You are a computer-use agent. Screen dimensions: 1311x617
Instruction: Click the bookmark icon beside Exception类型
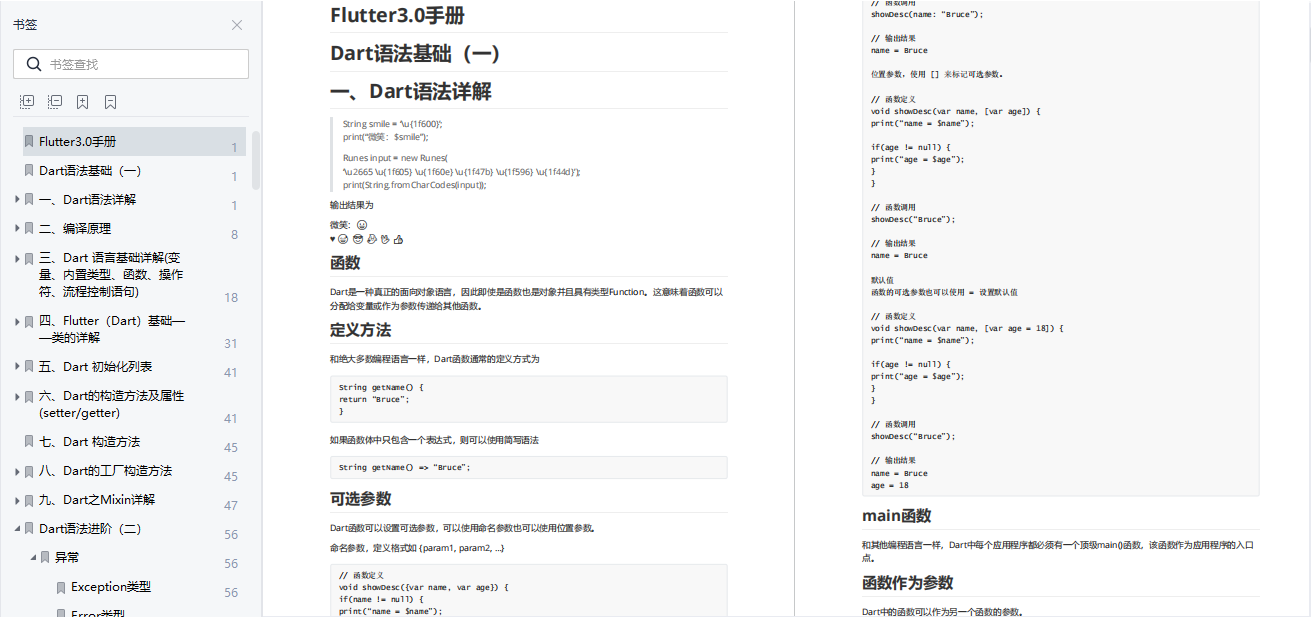coord(62,587)
